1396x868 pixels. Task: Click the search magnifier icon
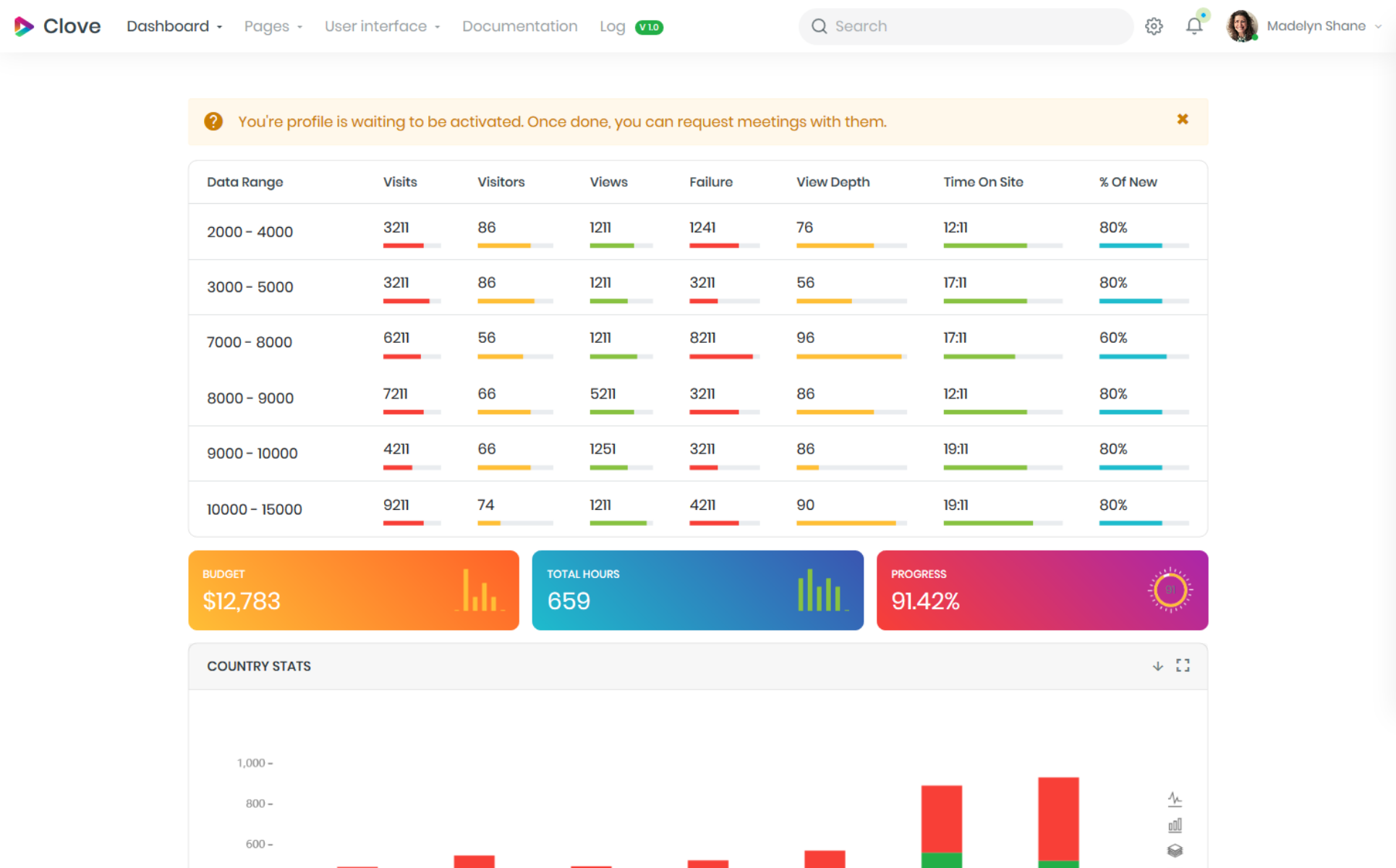click(819, 27)
